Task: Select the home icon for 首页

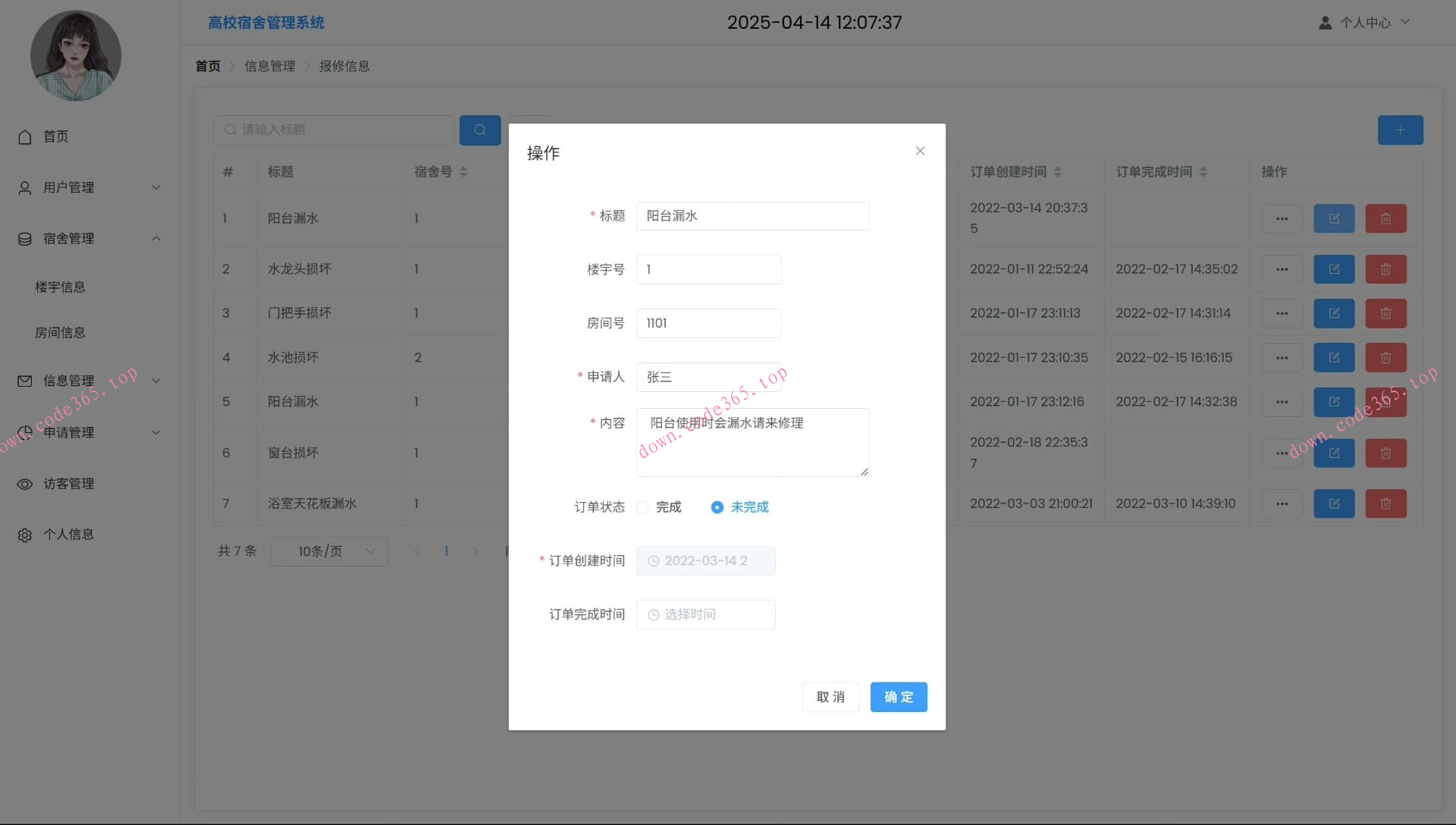Action: (x=24, y=136)
